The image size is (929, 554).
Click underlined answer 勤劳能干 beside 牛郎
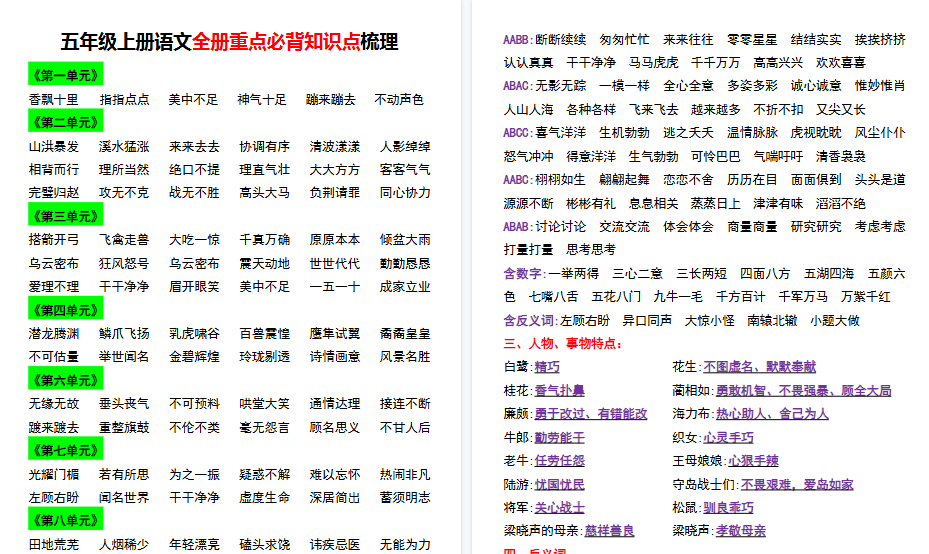559,437
